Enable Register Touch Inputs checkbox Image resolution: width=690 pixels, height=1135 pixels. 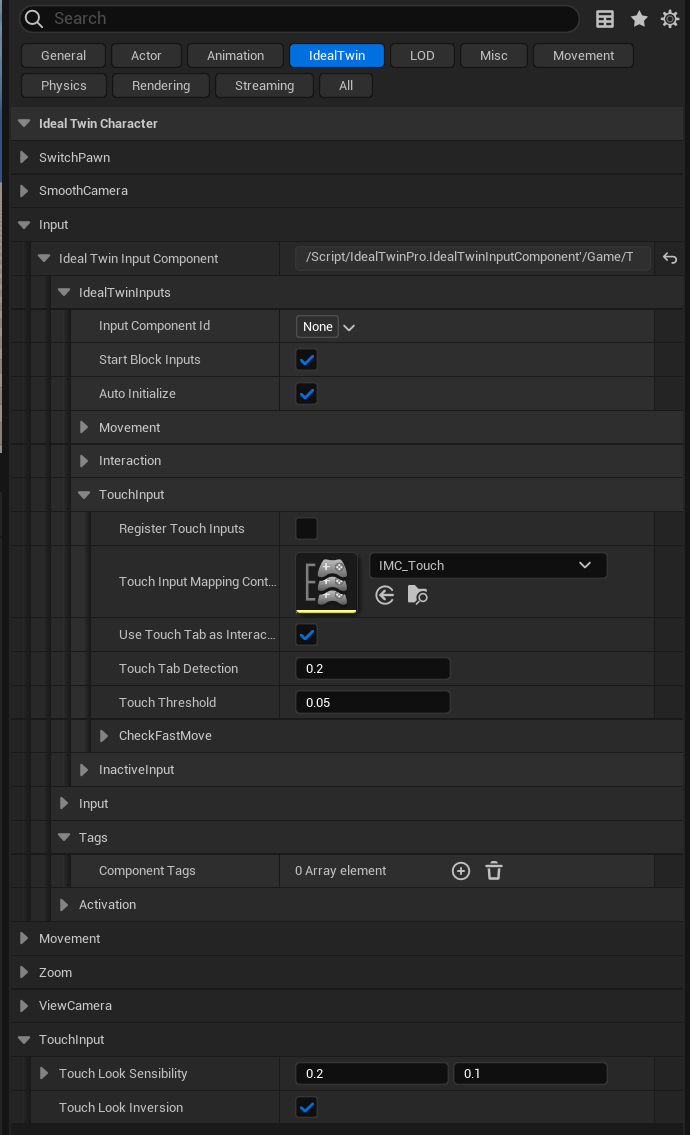pos(307,529)
